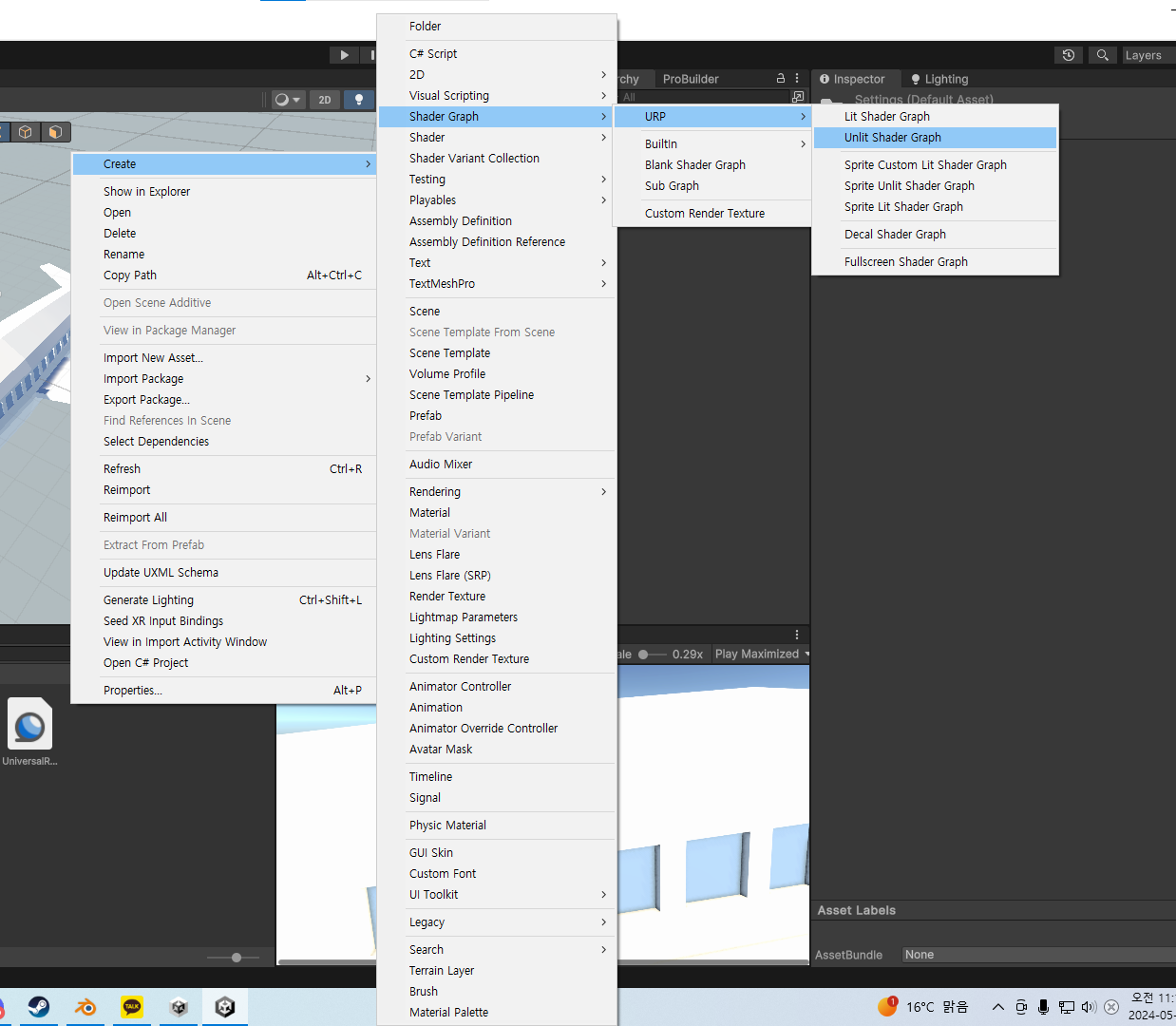1176x1026 pixels.
Task: Create a new Folder
Action: click(x=497, y=27)
